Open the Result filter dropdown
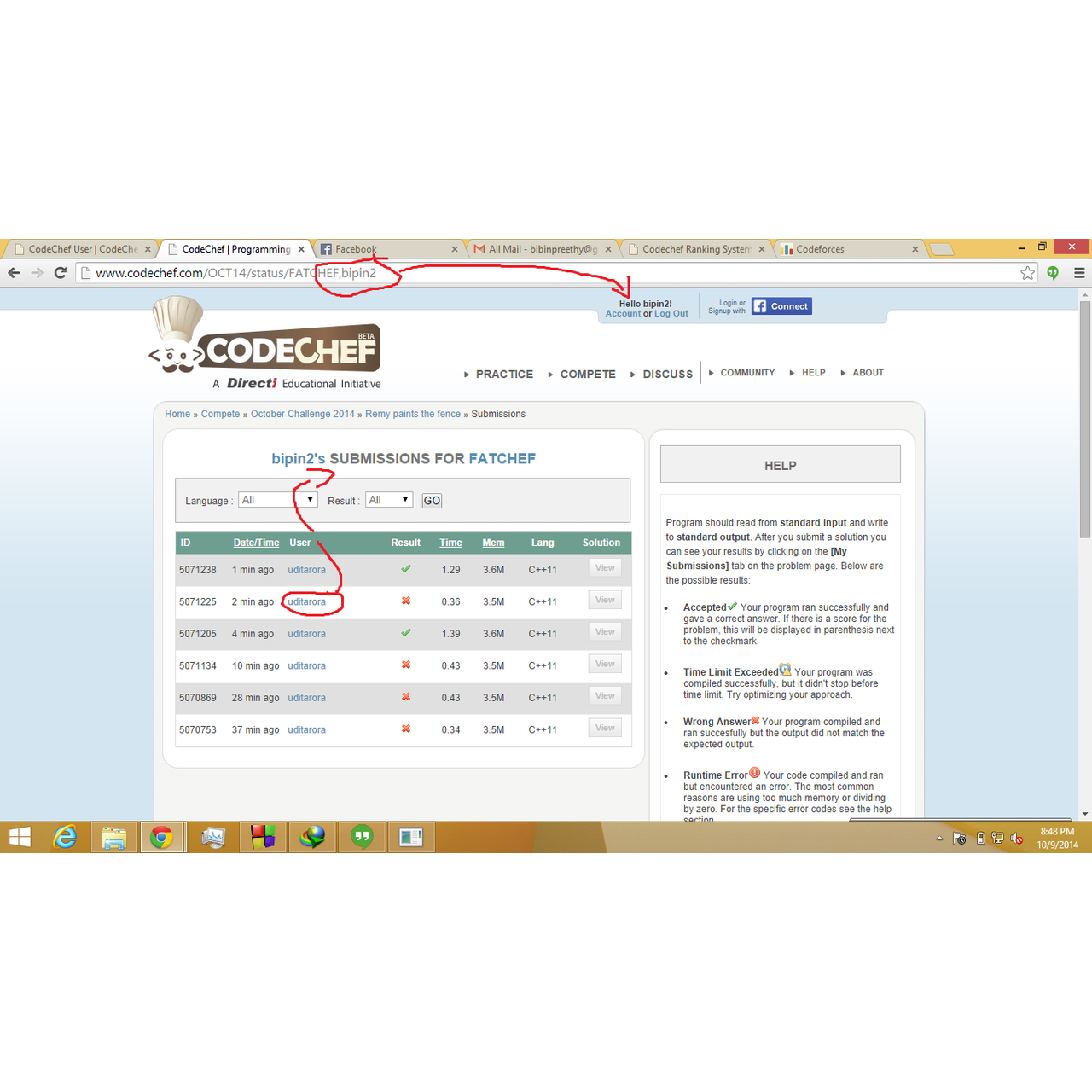This screenshot has width=1092, height=1092. coord(389,500)
